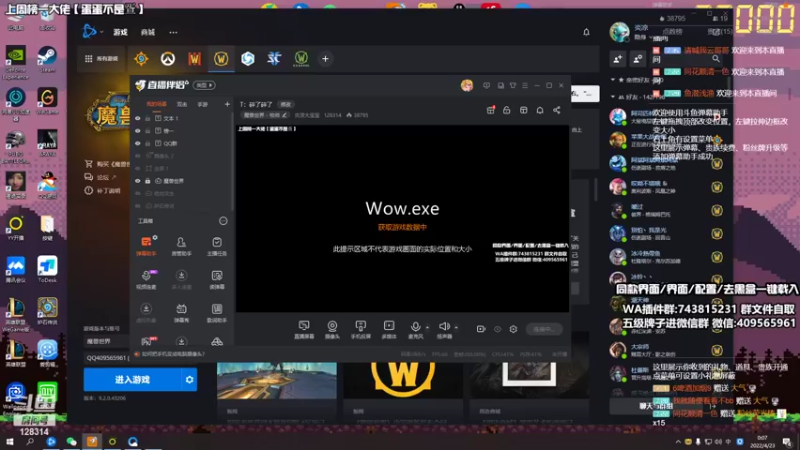
Task: Open Windows Start menu
Action: coord(9,442)
